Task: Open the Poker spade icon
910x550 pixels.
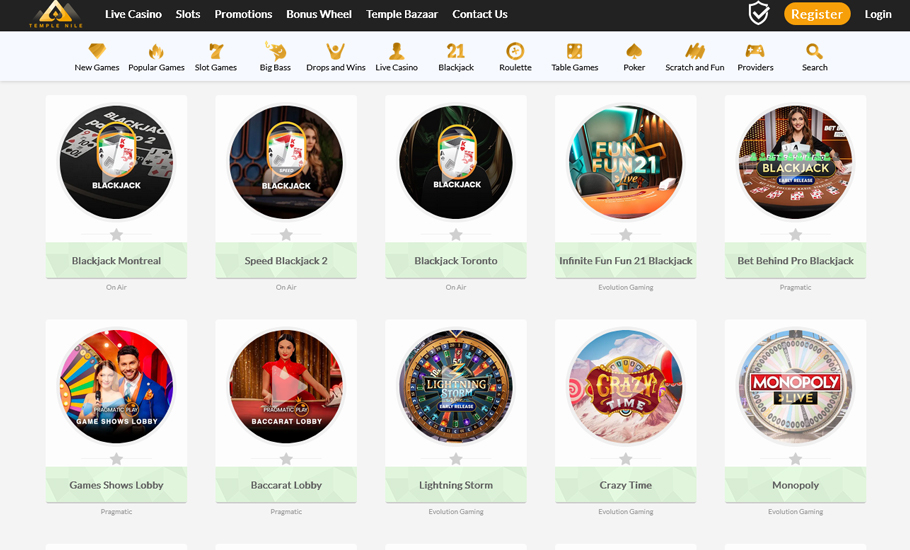Action: 634,51
